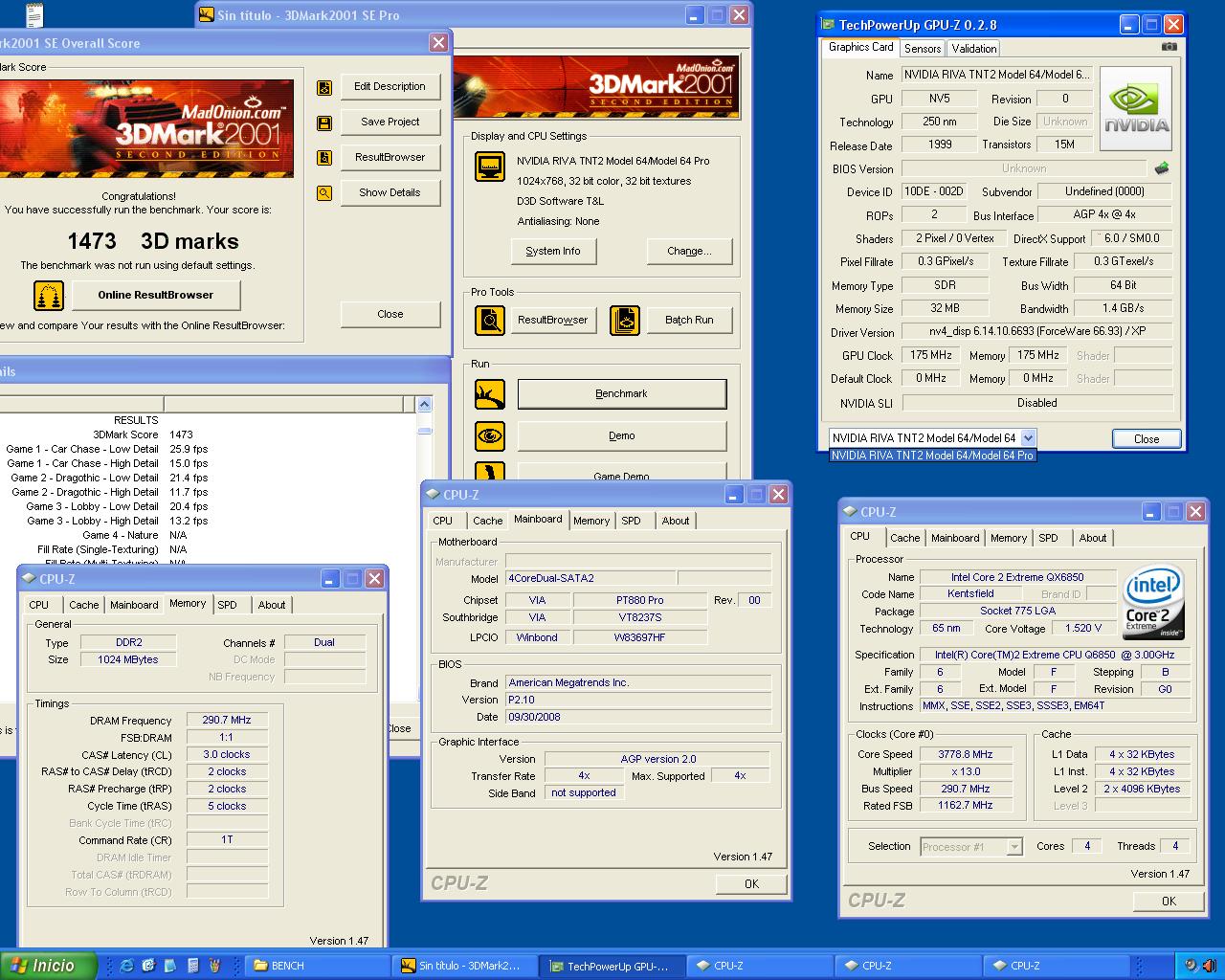Click the Change... settings button
This screenshot has height=980, width=1225.
click(x=689, y=252)
